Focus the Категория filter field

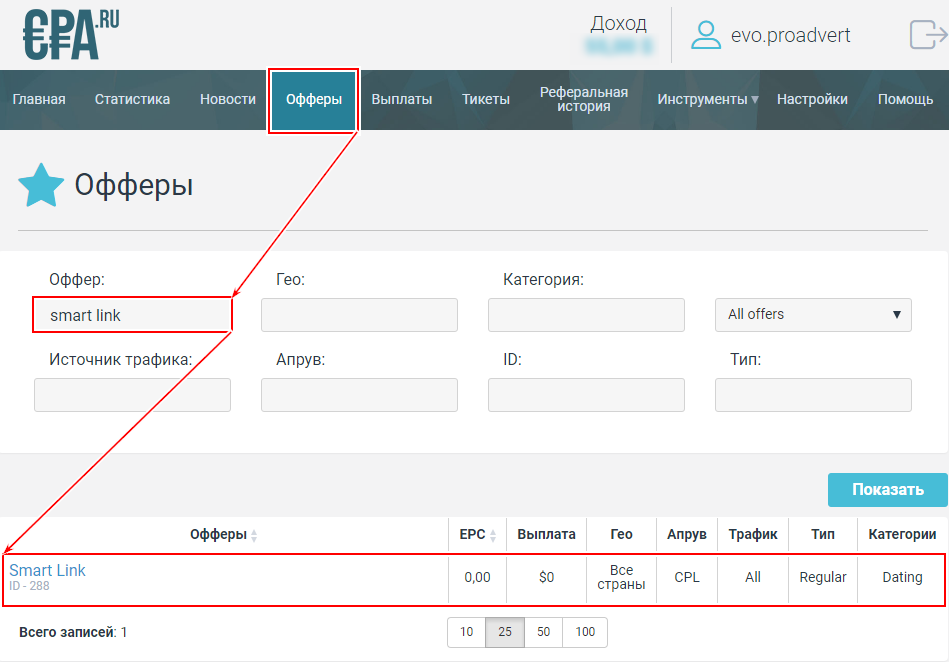[x=586, y=315]
